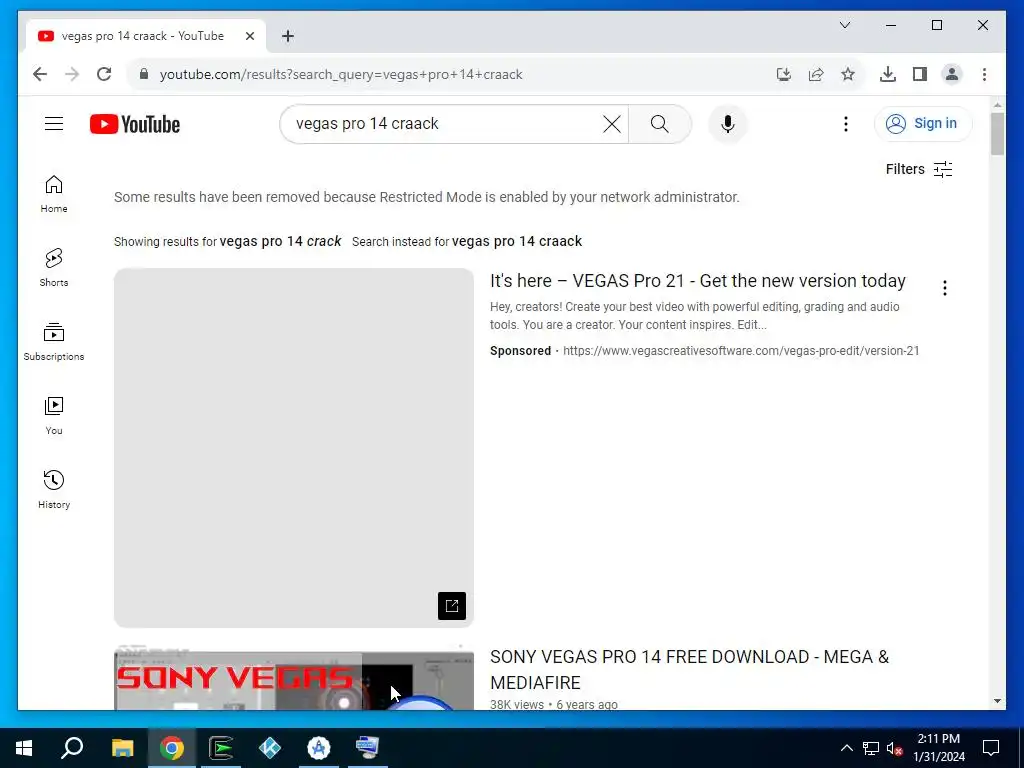Click the Chrome taskbar icon
Screen dimensions: 1024x768
[x=171, y=748]
